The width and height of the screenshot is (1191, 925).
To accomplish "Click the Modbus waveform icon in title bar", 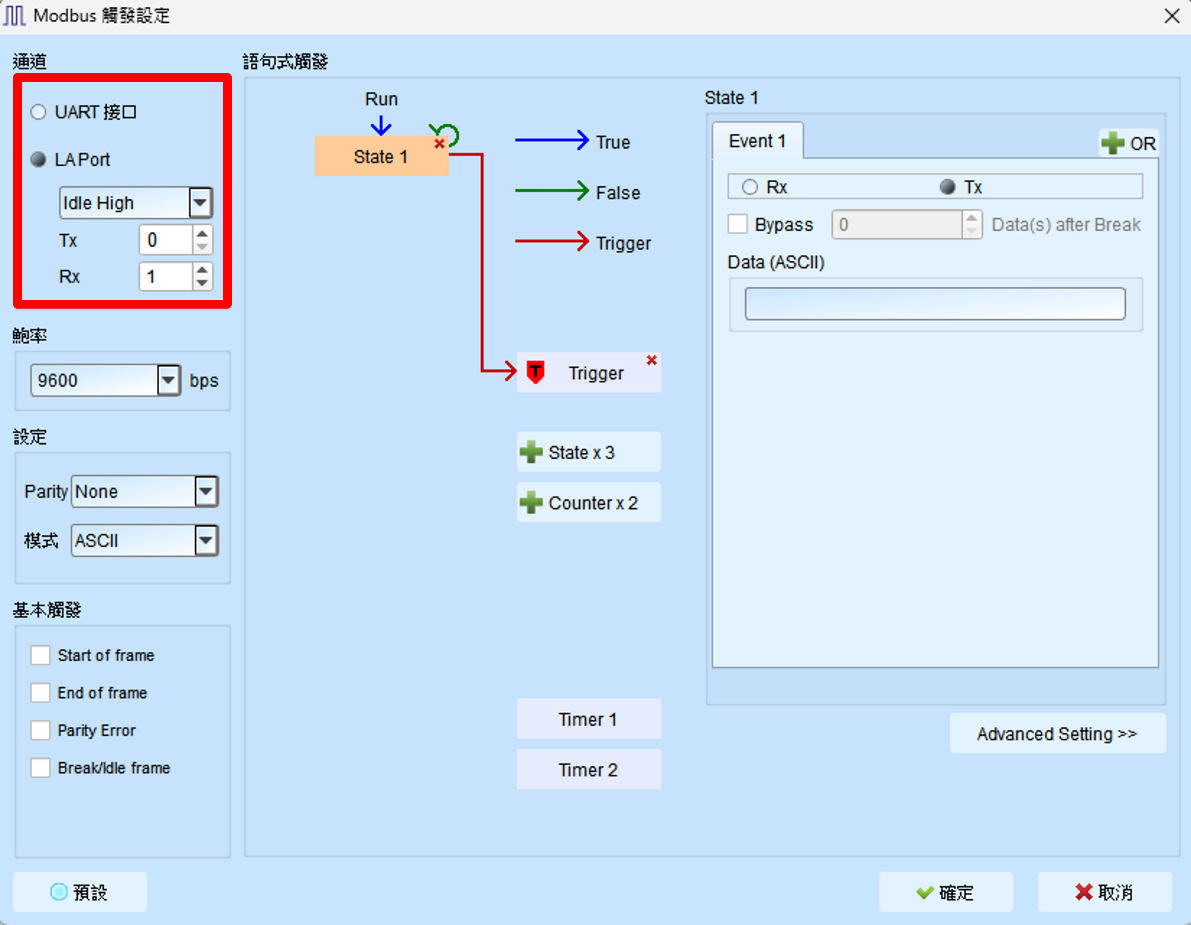I will pos(14,15).
